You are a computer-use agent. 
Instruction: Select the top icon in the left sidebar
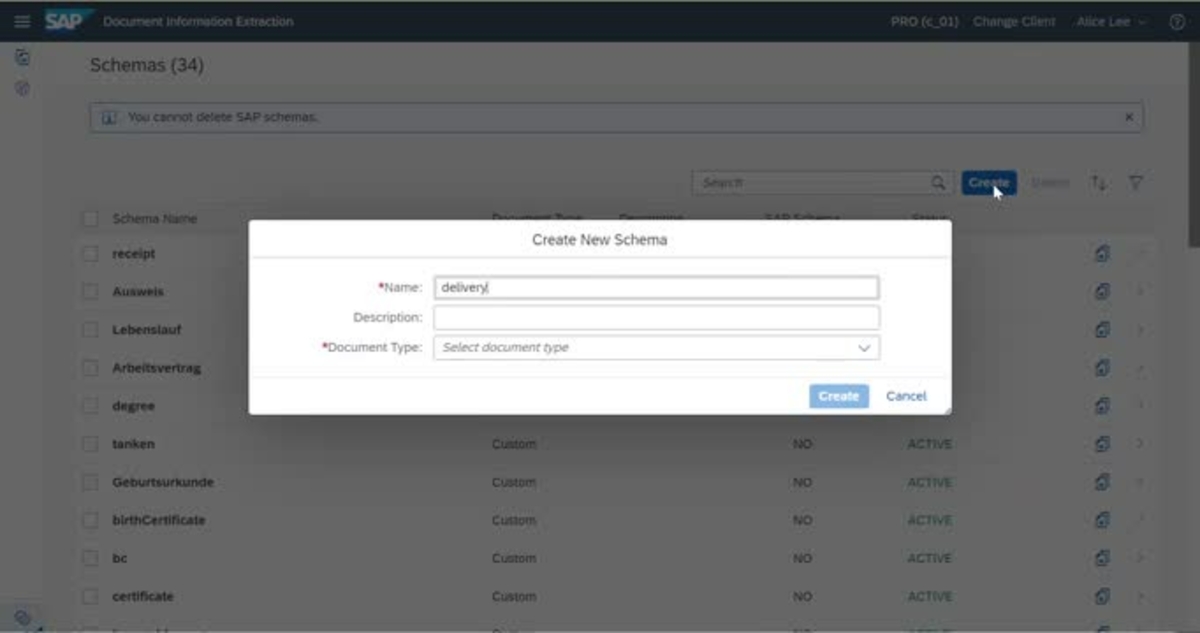pyautogui.click(x=24, y=55)
